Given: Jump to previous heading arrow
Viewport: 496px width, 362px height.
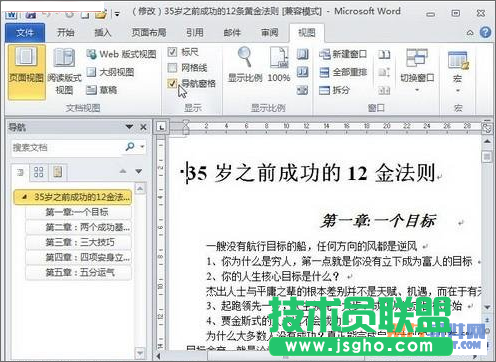Looking at the screenshot, I should (x=123, y=171).
